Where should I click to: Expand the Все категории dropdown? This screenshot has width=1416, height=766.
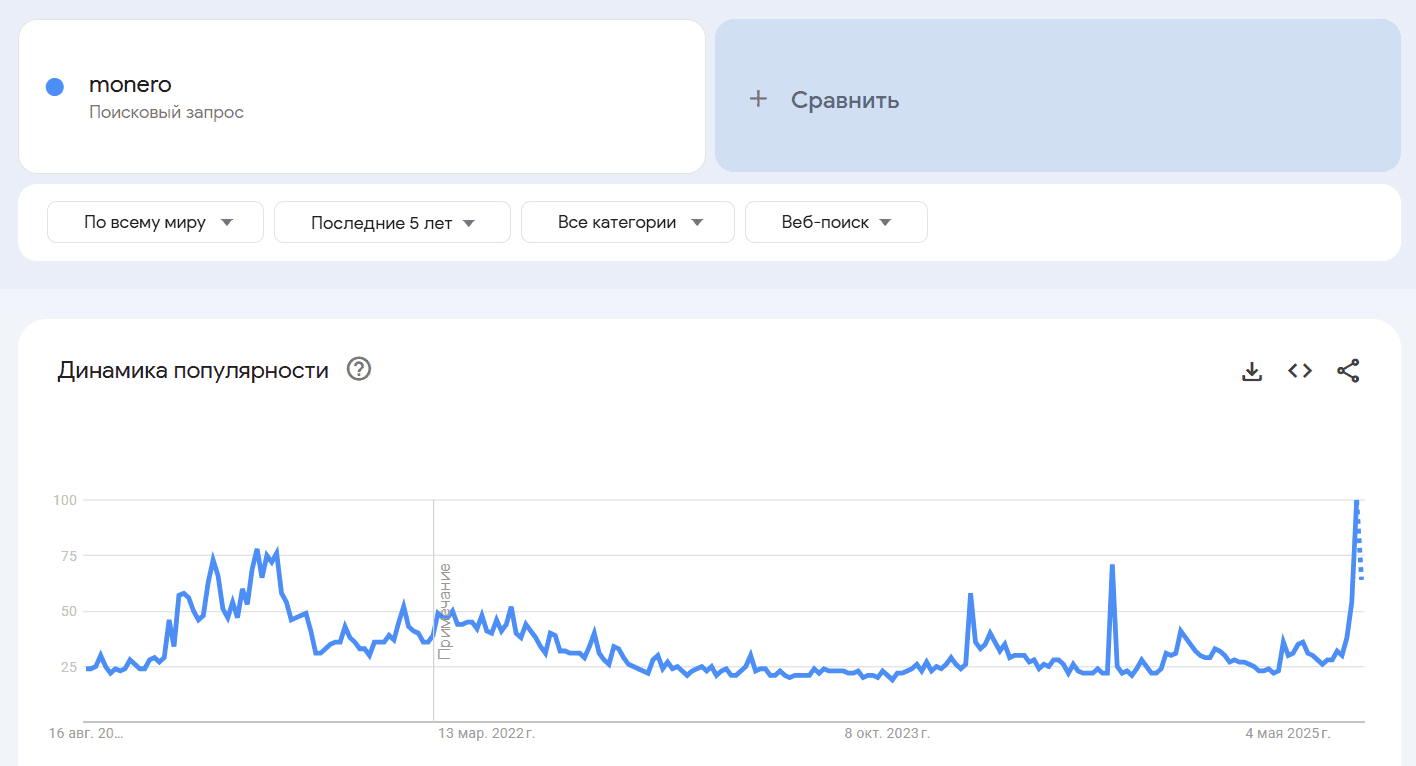[x=628, y=222]
